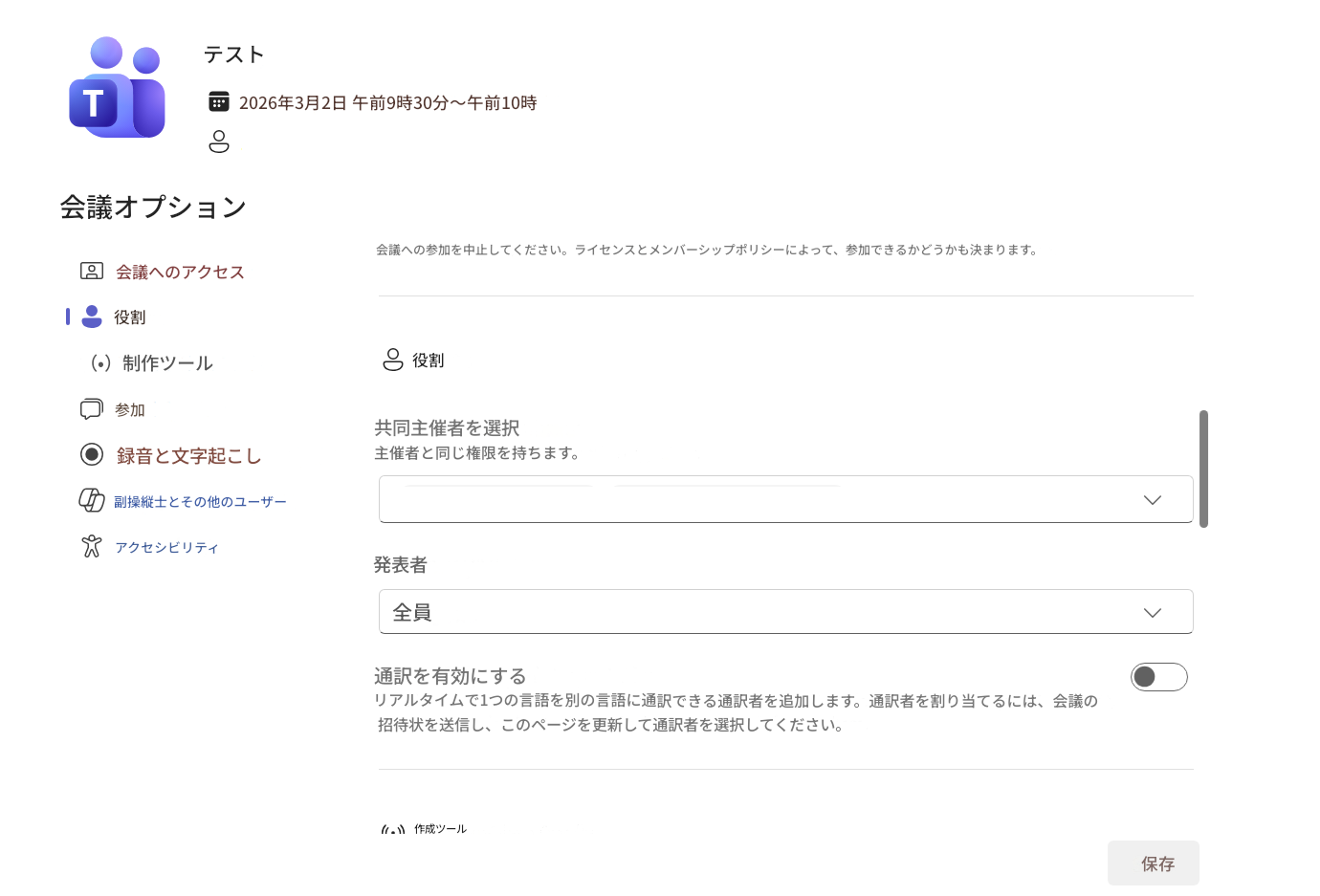Viewport: 1320px width, 896px height.
Task: Click the calendar icon beside meeting date
Action: (x=219, y=101)
